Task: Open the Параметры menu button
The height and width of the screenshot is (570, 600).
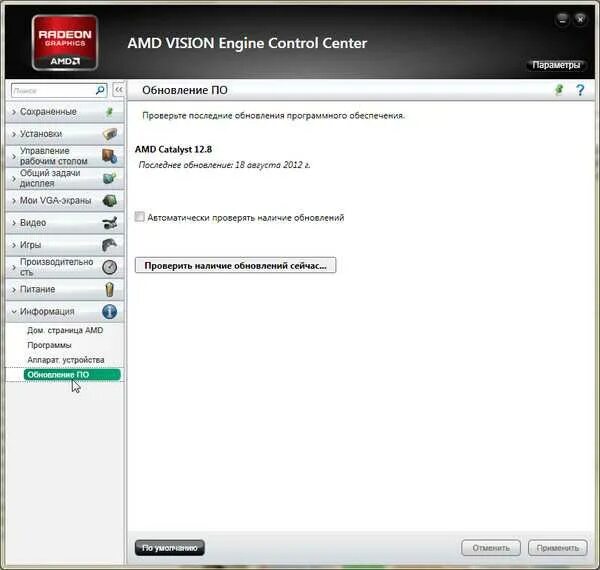Action: 556,65
